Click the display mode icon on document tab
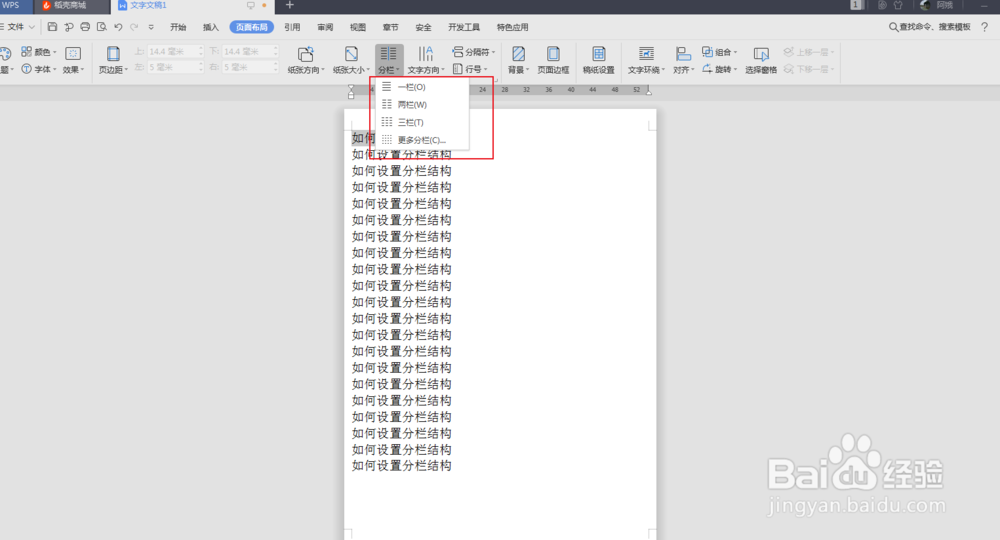Viewport: 1000px width, 540px height. point(251,5)
